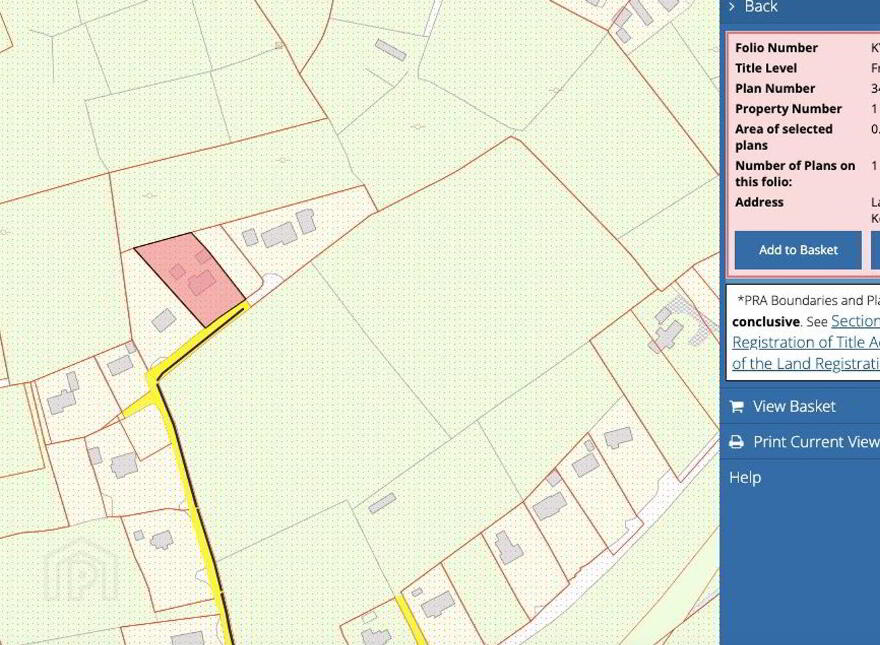Open the Registration of Title link
This screenshot has height=645, width=880.
806,342
